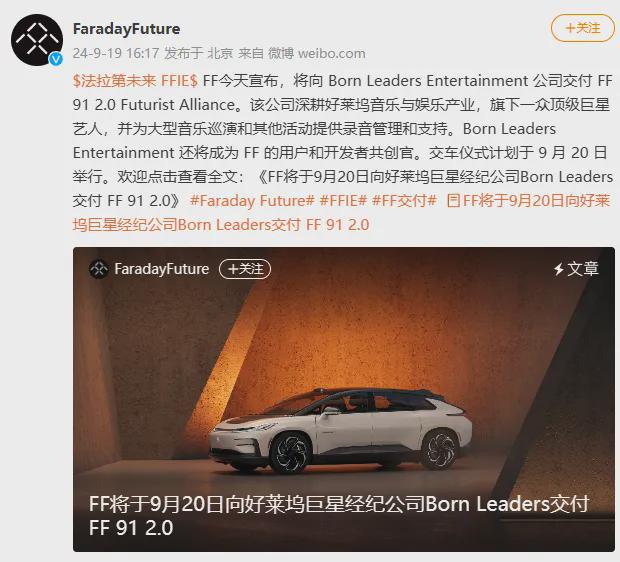The width and height of the screenshot is (620, 562).
Task: Open the FaradayFuture account name link
Action: tap(127, 29)
